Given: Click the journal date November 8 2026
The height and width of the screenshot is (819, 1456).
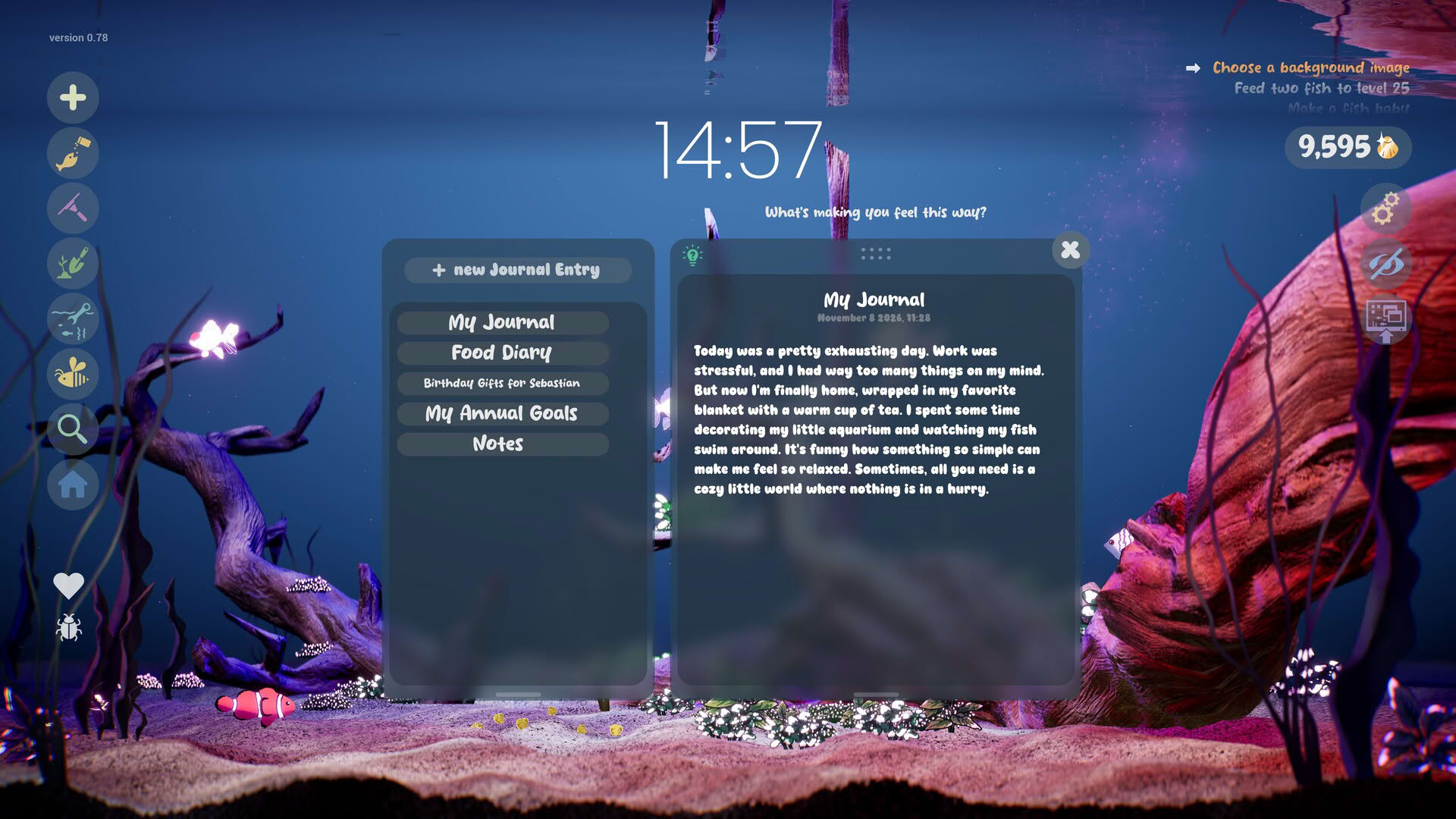Looking at the screenshot, I should [874, 318].
